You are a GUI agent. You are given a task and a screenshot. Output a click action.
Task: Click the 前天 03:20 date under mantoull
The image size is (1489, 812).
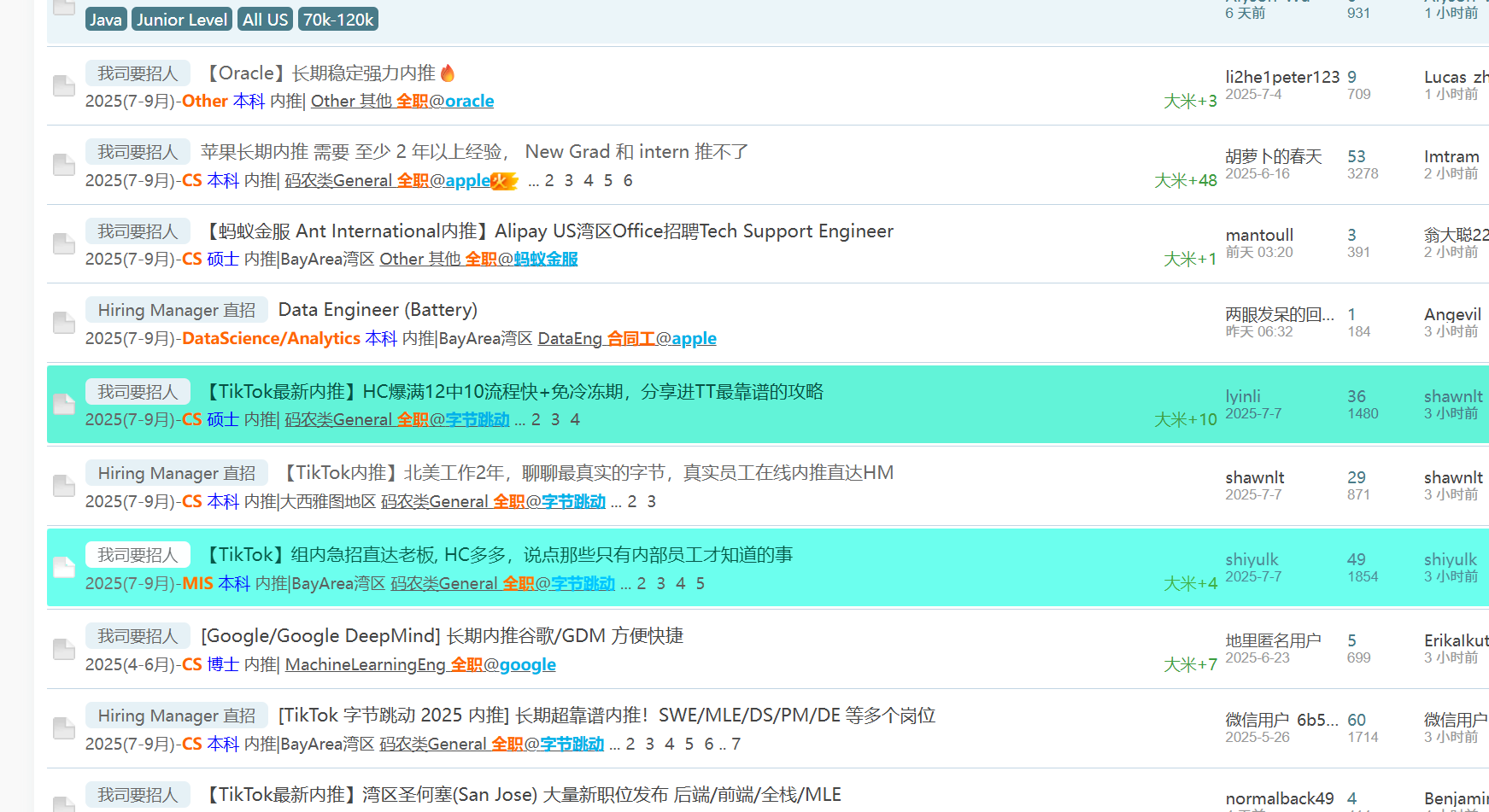coord(1259,252)
